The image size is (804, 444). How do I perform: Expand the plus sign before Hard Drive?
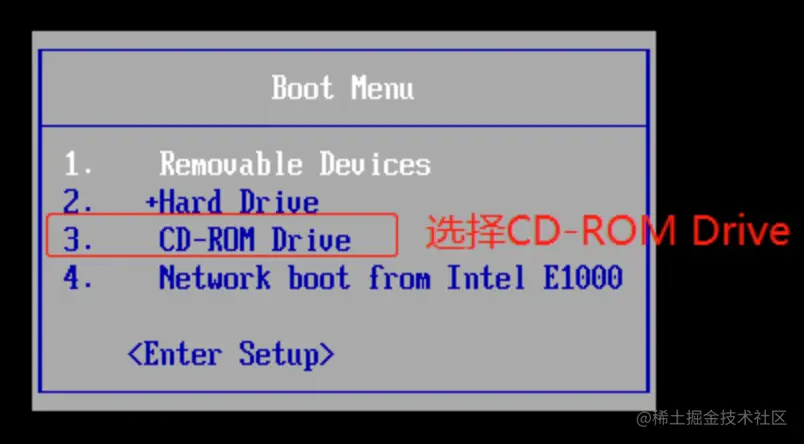point(151,202)
